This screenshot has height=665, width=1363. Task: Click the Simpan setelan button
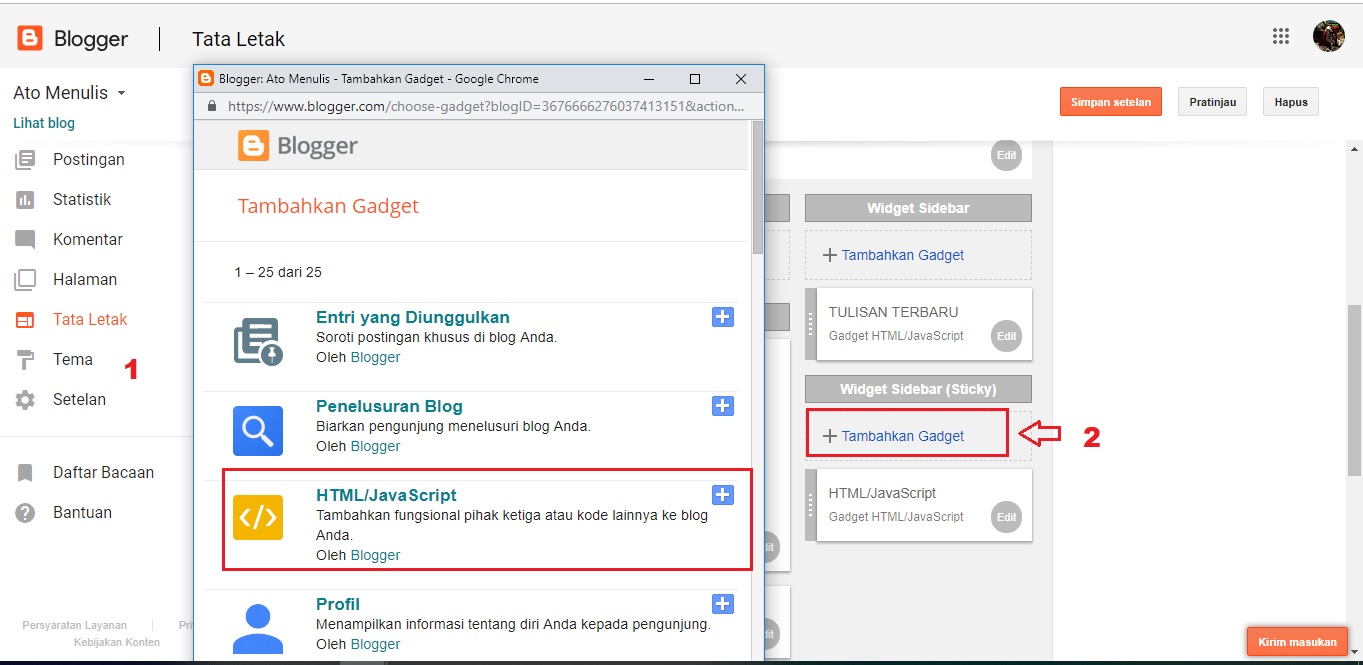click(x=1110, y=101)
